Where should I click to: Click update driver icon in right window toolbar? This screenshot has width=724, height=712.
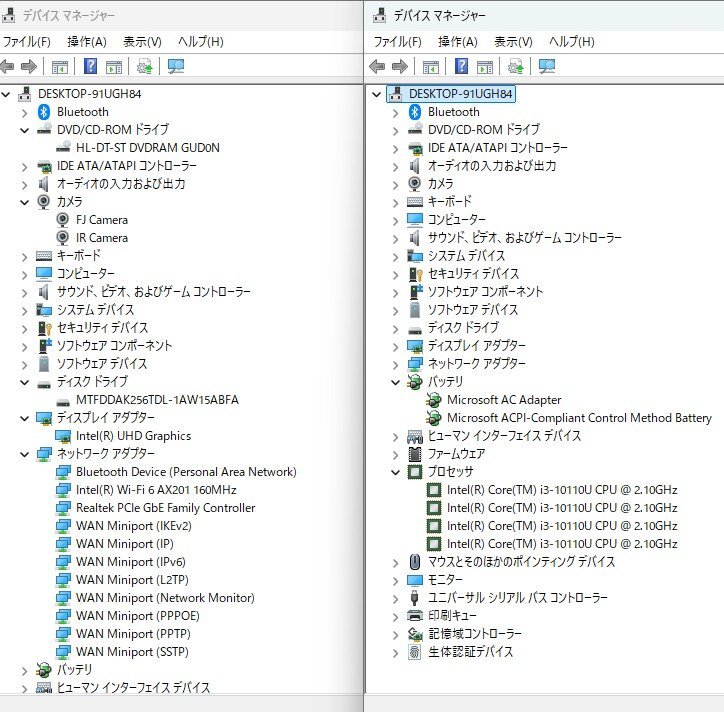click(515, 67)
